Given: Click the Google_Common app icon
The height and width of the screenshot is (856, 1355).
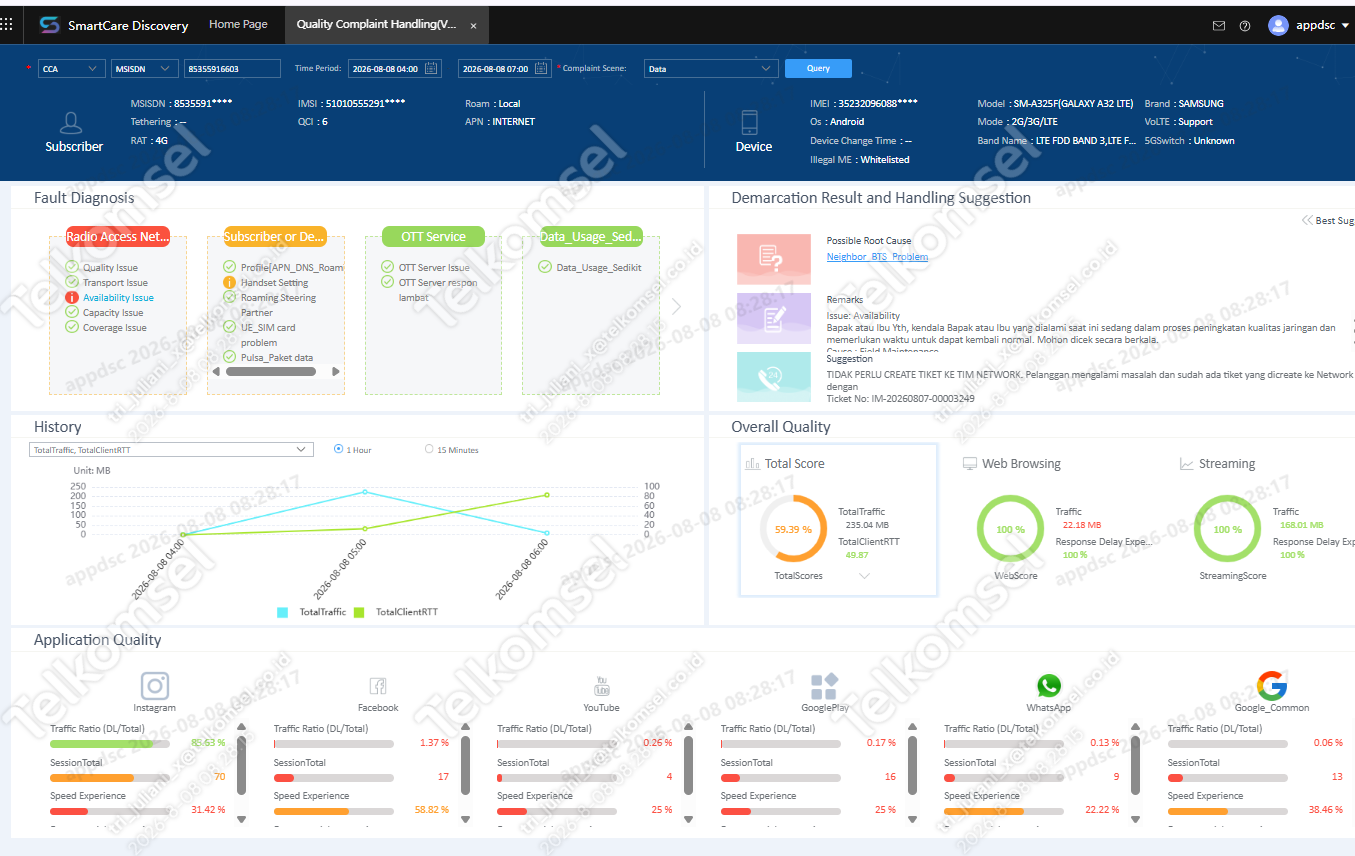Looking at the screenshot, I should pos(1271,685).
